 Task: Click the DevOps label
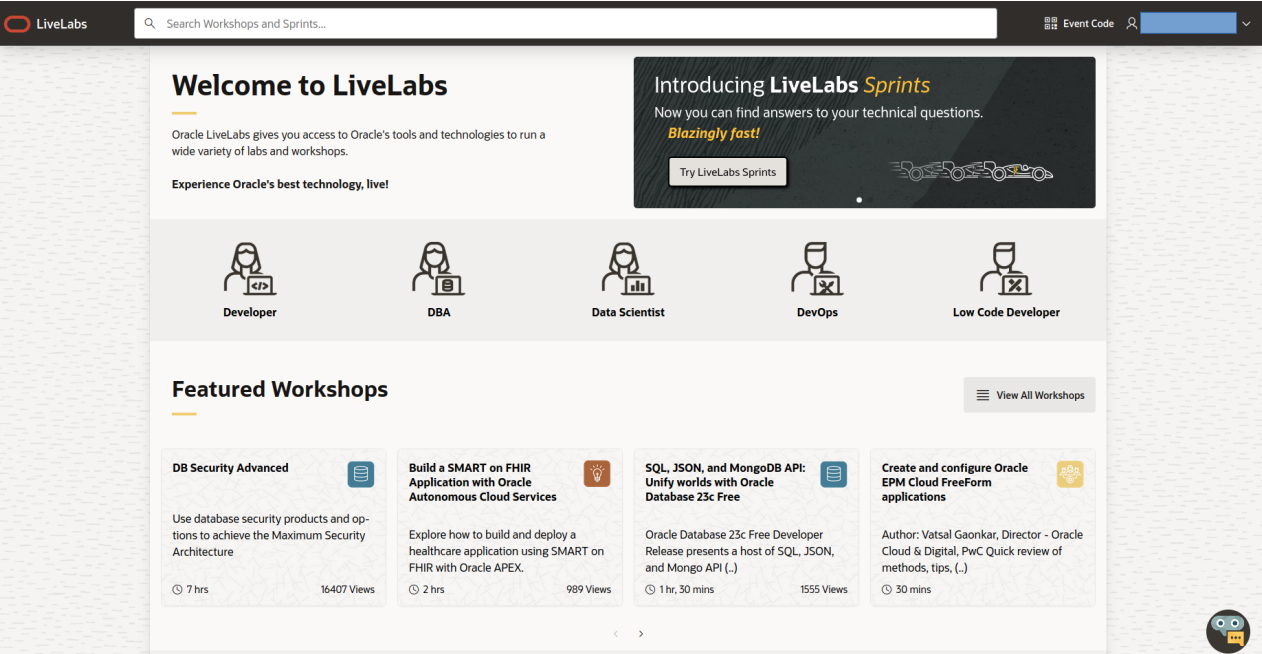(x=817, y=312)
